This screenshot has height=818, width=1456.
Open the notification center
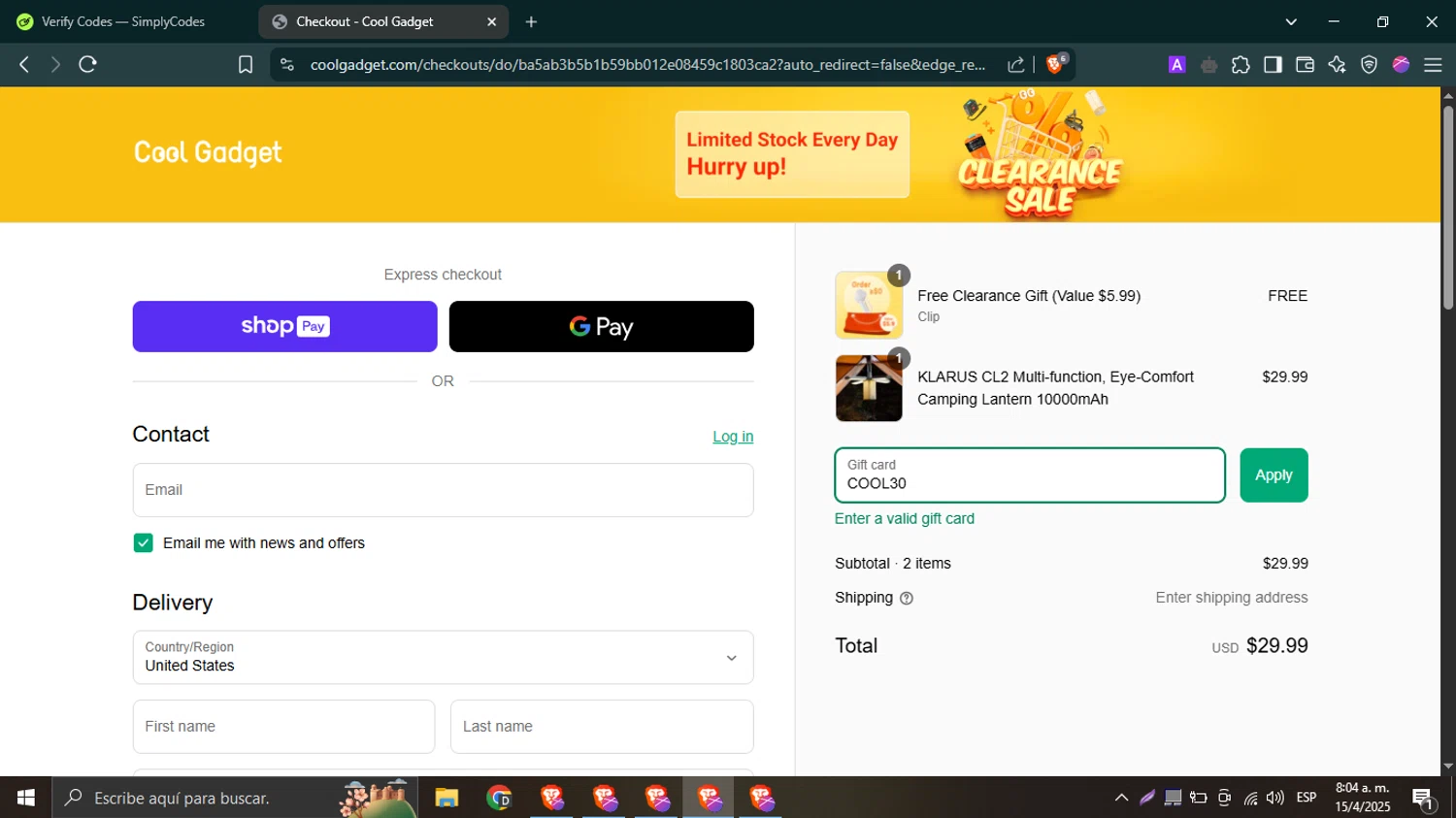pos(1424,799)
